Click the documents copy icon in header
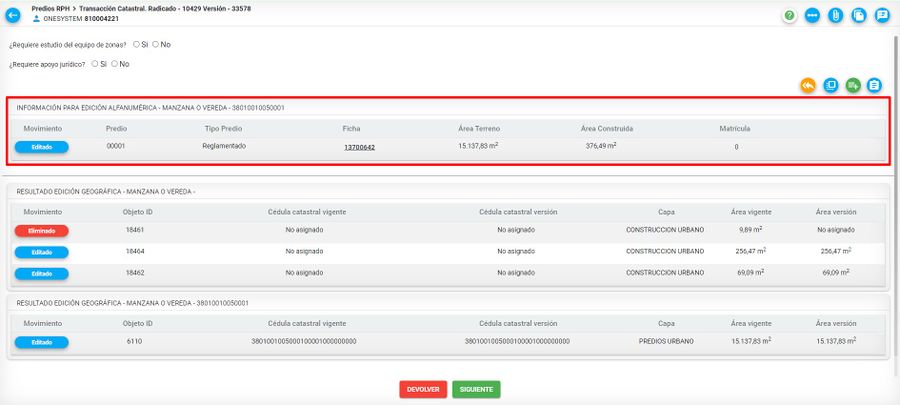This screenshot has height=405, width=900. tap(858, 15)
